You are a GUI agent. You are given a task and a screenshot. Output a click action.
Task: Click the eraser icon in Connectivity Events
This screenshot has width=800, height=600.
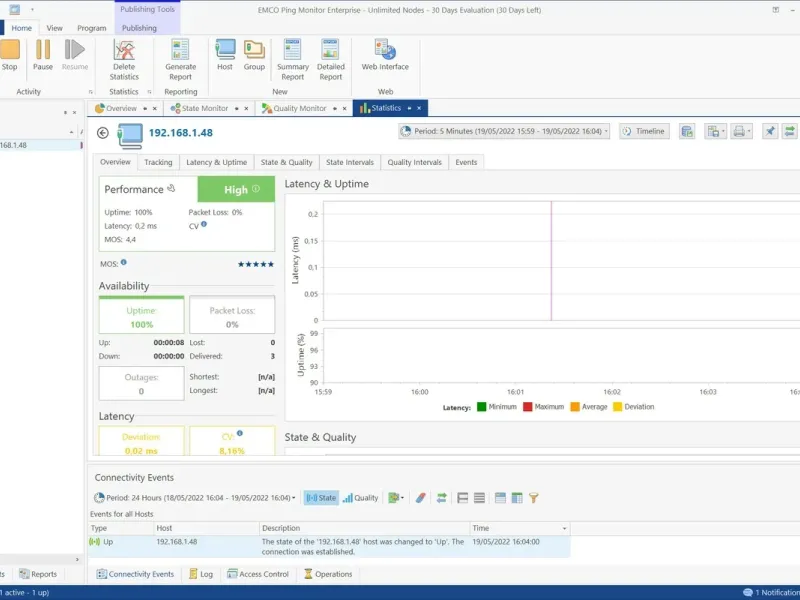click(420, 497)
